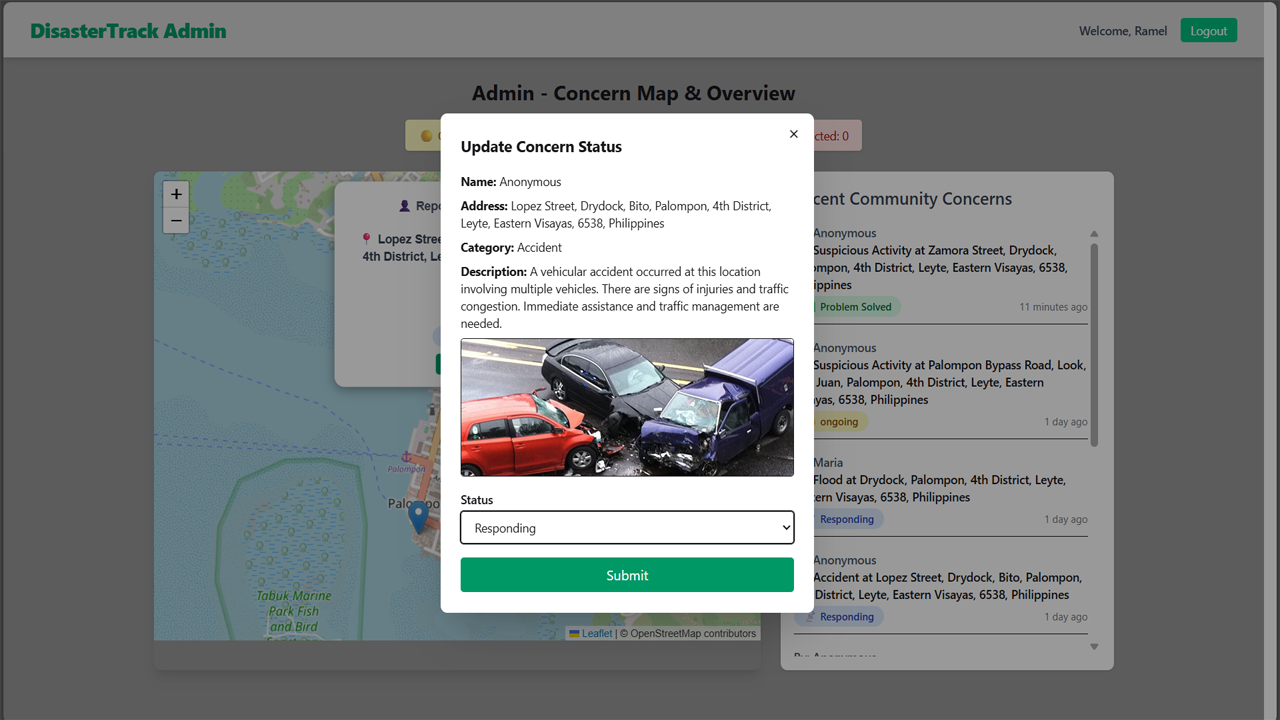Viewport: 1280px width, 720px height.
Task: Click the concerns list scroll up arrow
Action: (x=1094, y=234)
